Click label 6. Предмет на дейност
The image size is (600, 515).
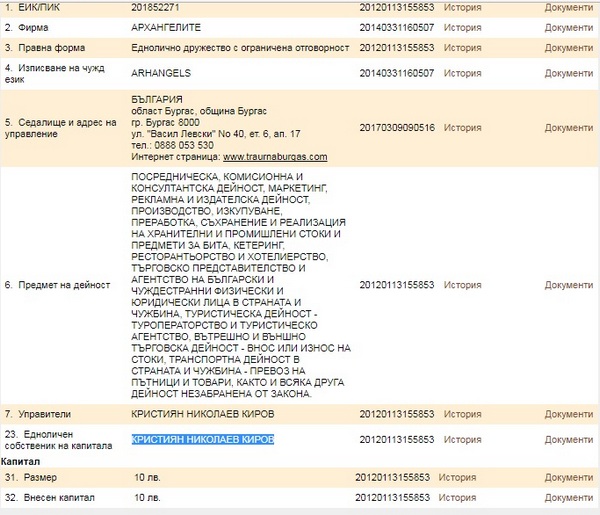pos(57,285)
